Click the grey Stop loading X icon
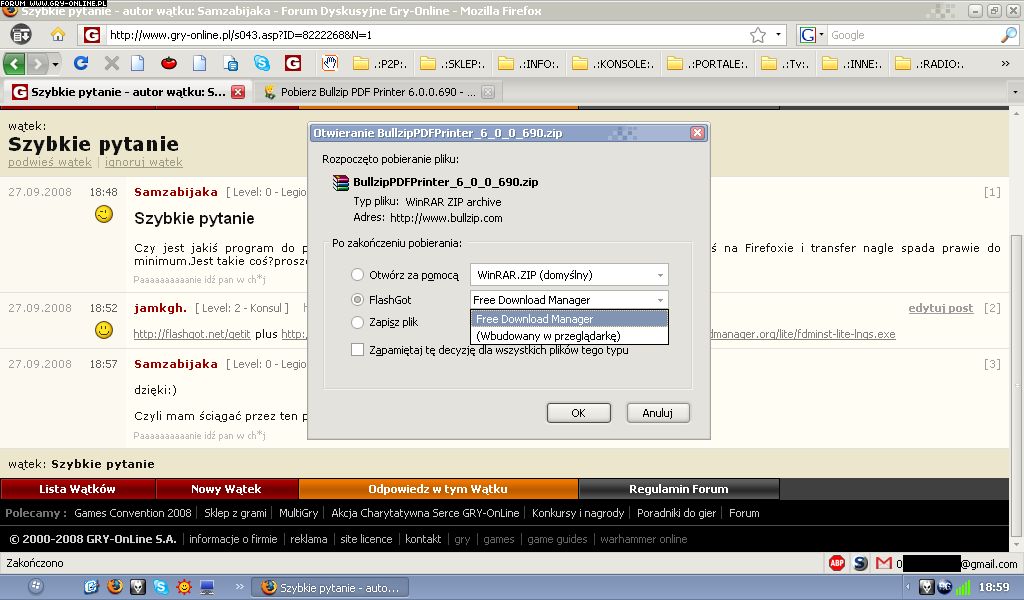The height and width of the screenshot is (600, 1024). [x=112, y=63]
